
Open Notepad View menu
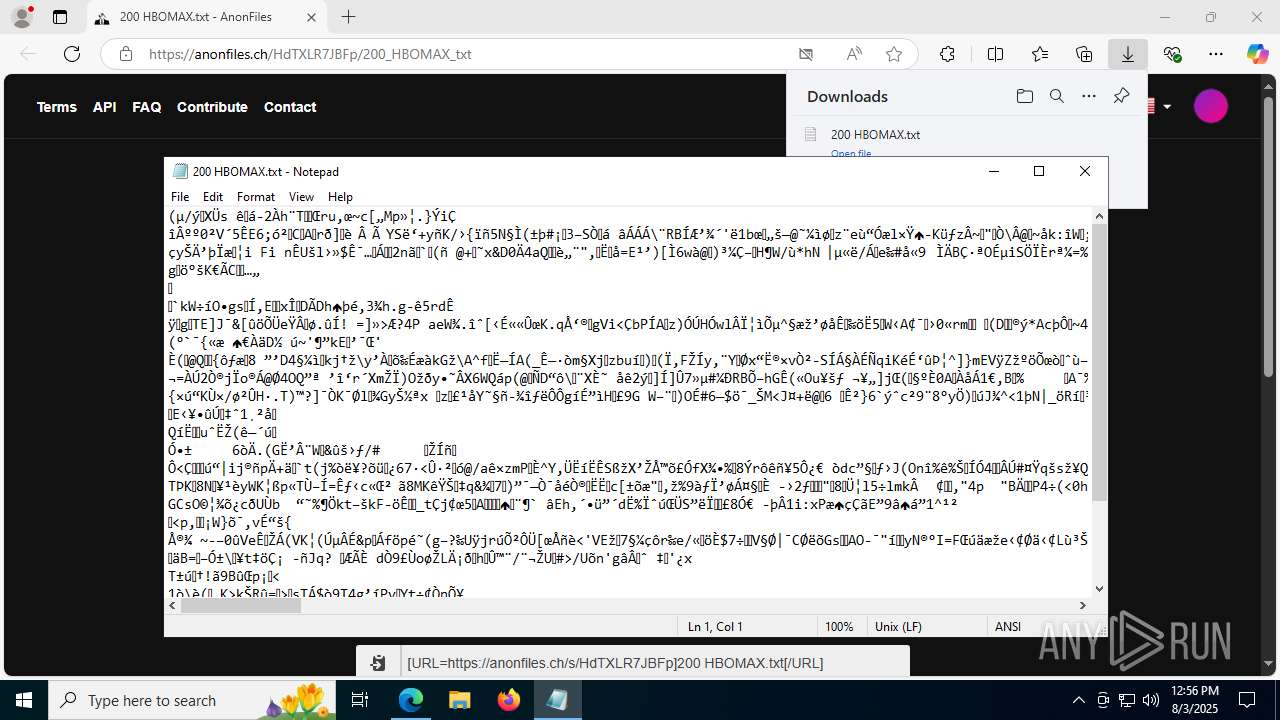click(301, 197)
